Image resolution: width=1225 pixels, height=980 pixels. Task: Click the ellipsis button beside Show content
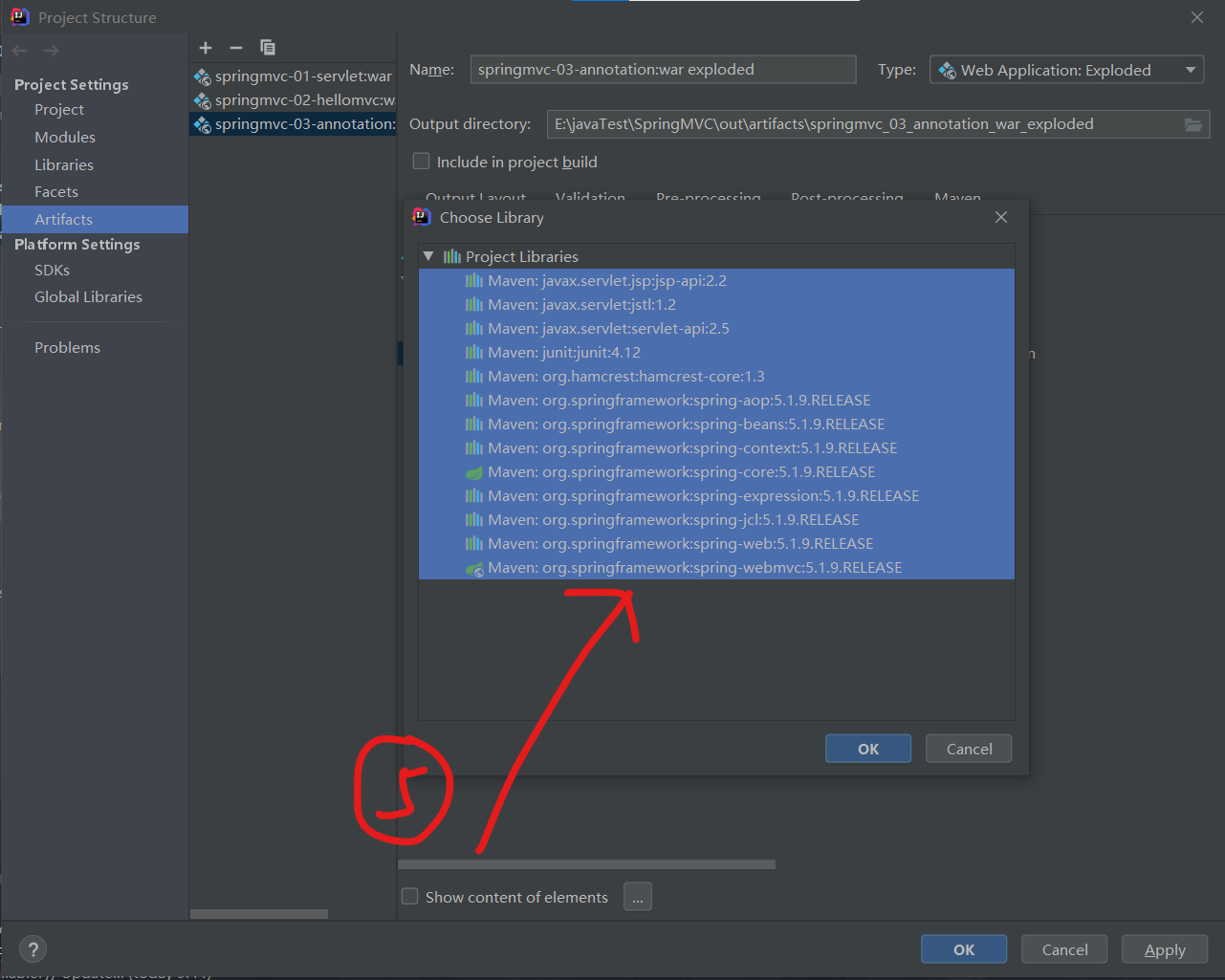coord(638,897)
